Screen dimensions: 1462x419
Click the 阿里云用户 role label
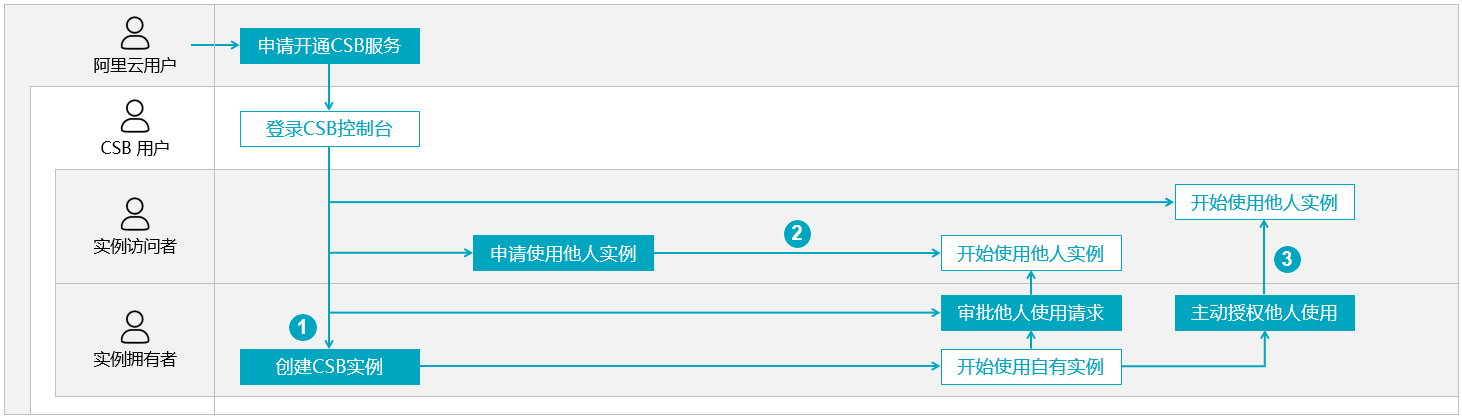[x=135, y=67]
